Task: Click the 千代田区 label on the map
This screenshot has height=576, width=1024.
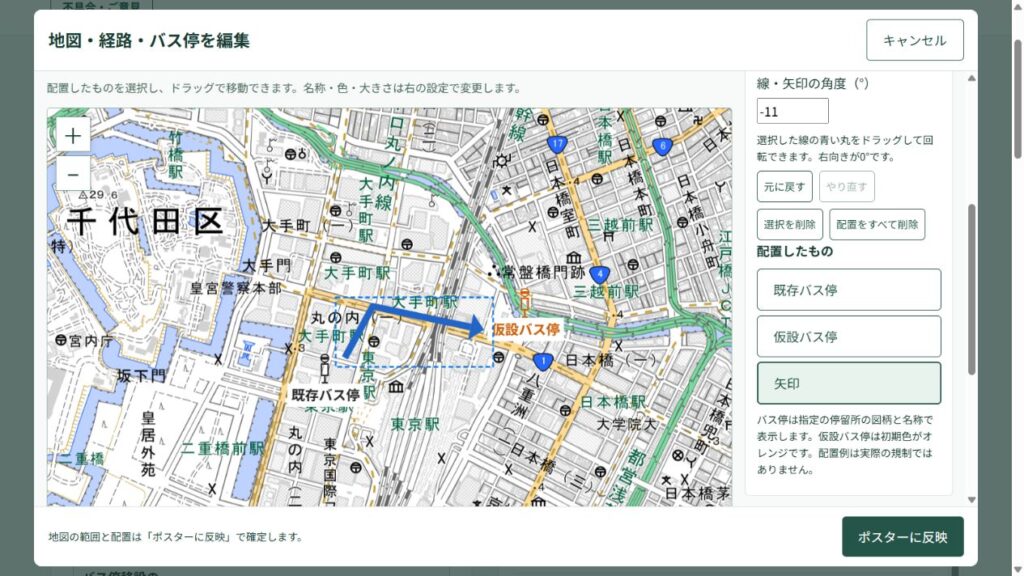Action: pyautogui.click(x=145, y=221)
